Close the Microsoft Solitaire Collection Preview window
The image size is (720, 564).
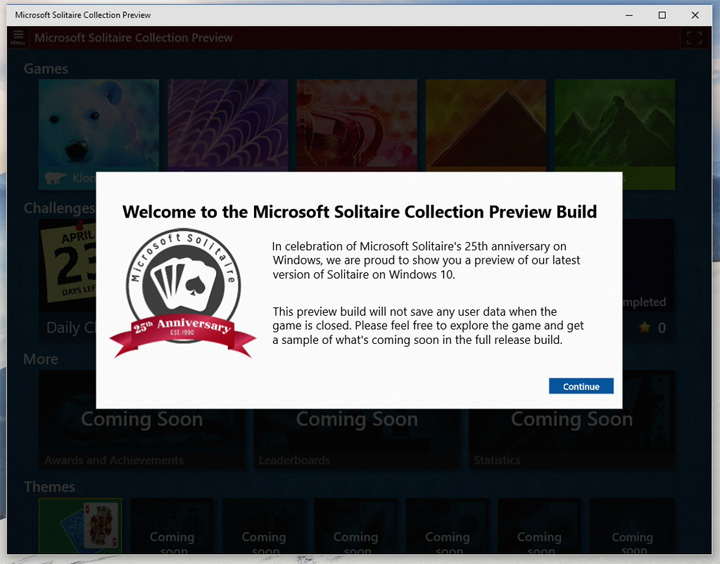[x=695, y=15]
